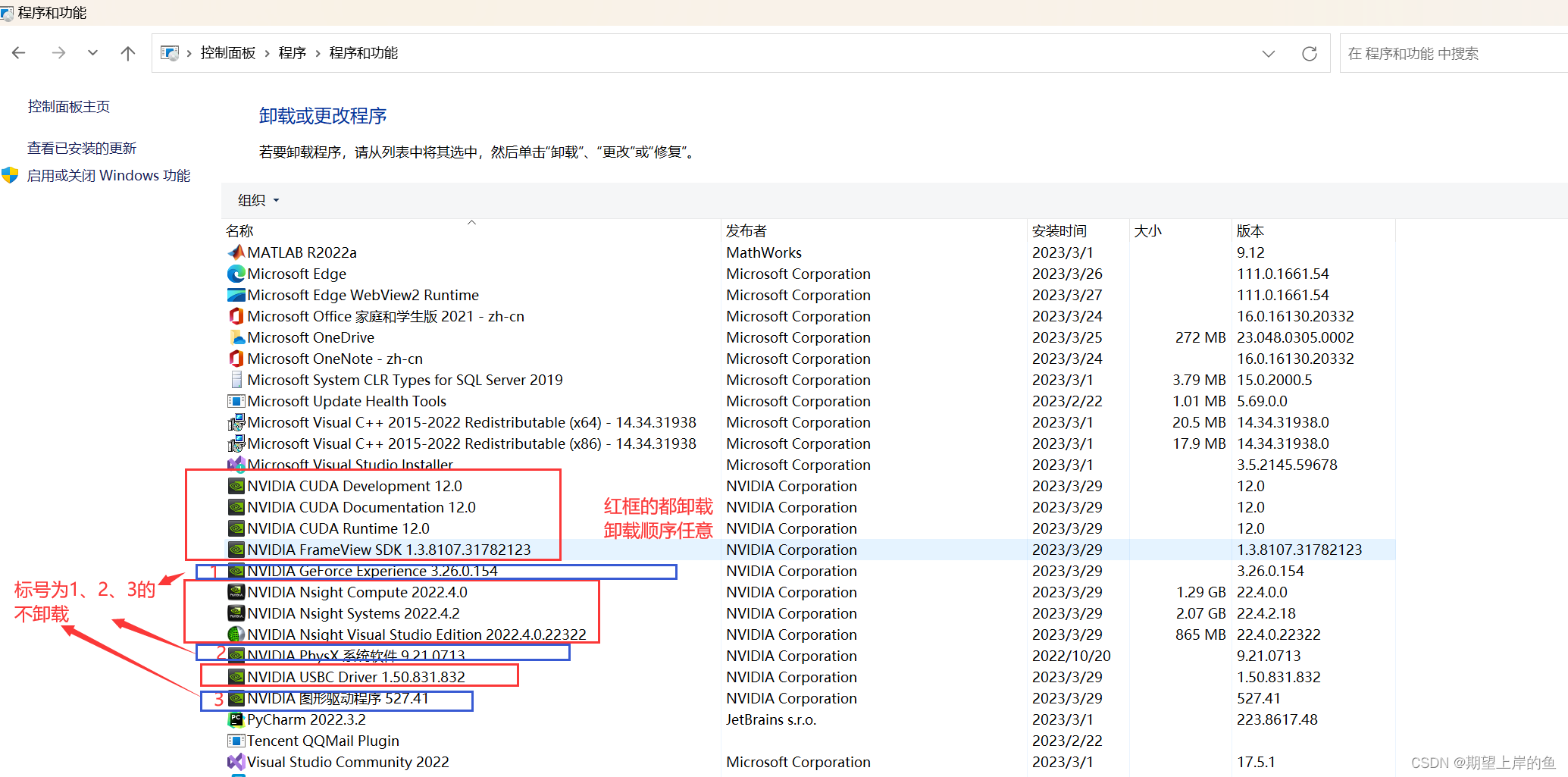Image resolution: width=1568 pixels, height=777 pixels.
Task: Select NVIDIA Nsight Systems 2022.4.2 row
Action: 809,613
